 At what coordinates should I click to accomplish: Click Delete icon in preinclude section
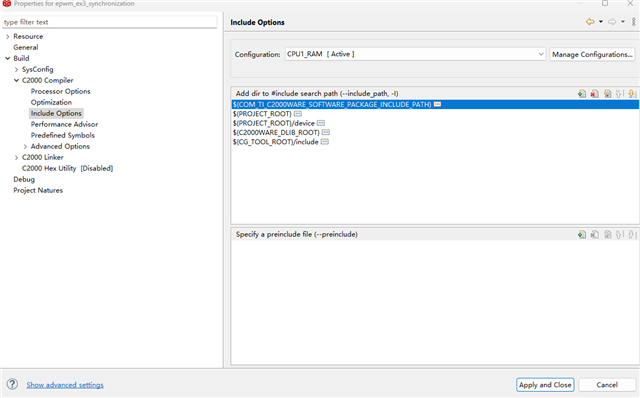click(595, 234)
